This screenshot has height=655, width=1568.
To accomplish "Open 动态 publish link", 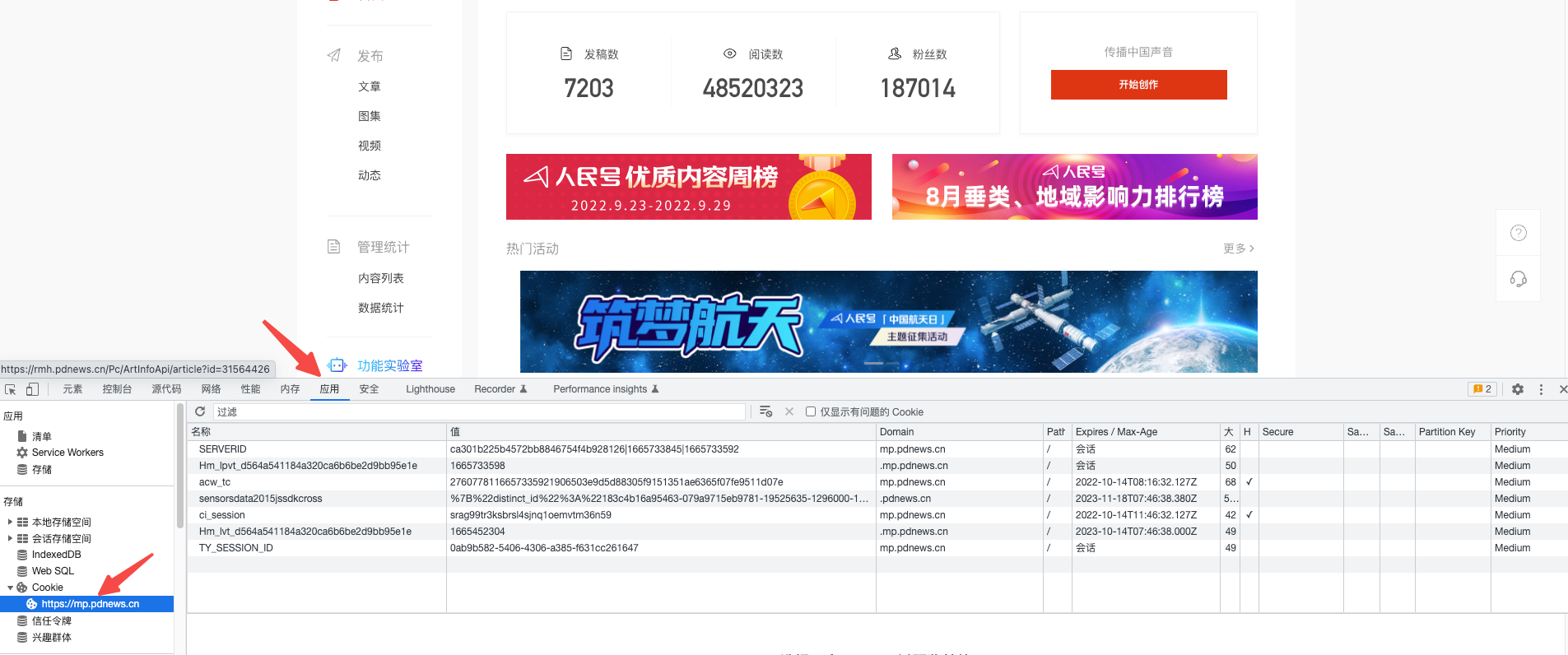I will point(370,175).
